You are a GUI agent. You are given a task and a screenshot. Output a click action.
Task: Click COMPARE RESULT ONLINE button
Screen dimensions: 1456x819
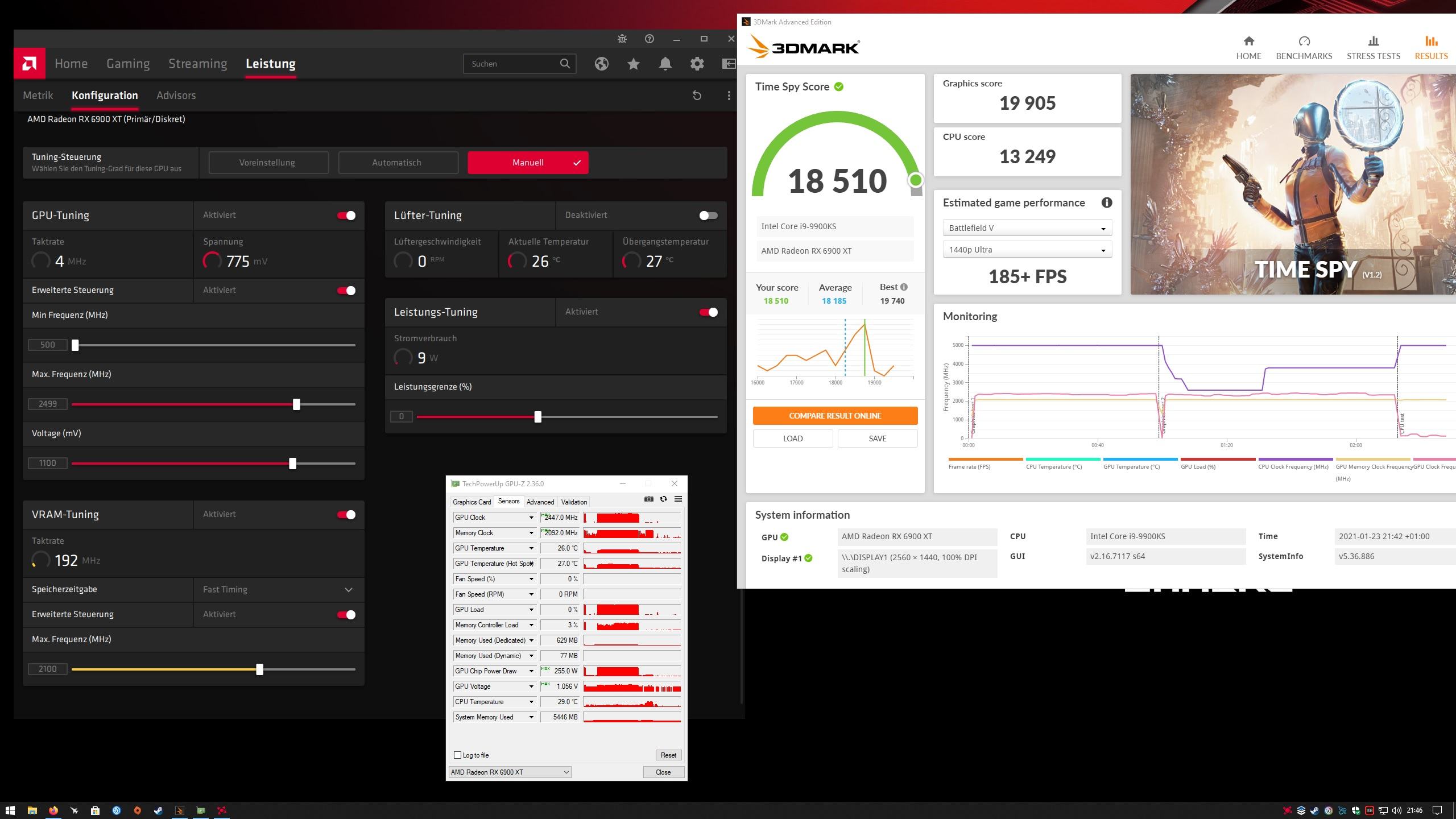click(x=835, y=416)
